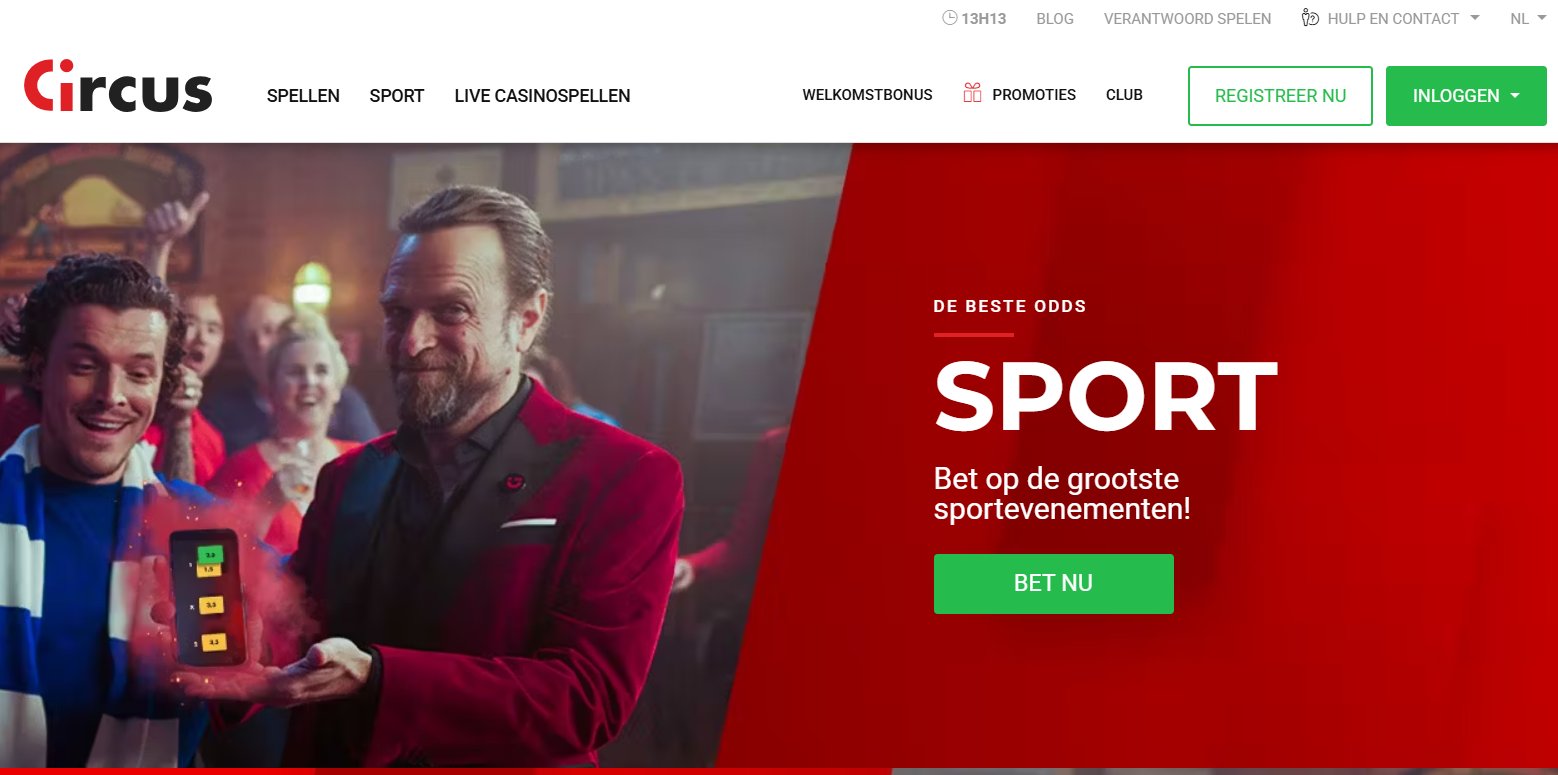Click the gift icon next to Promoties
The width and height of the screenshot is (1558, 775).
[972, 94]
